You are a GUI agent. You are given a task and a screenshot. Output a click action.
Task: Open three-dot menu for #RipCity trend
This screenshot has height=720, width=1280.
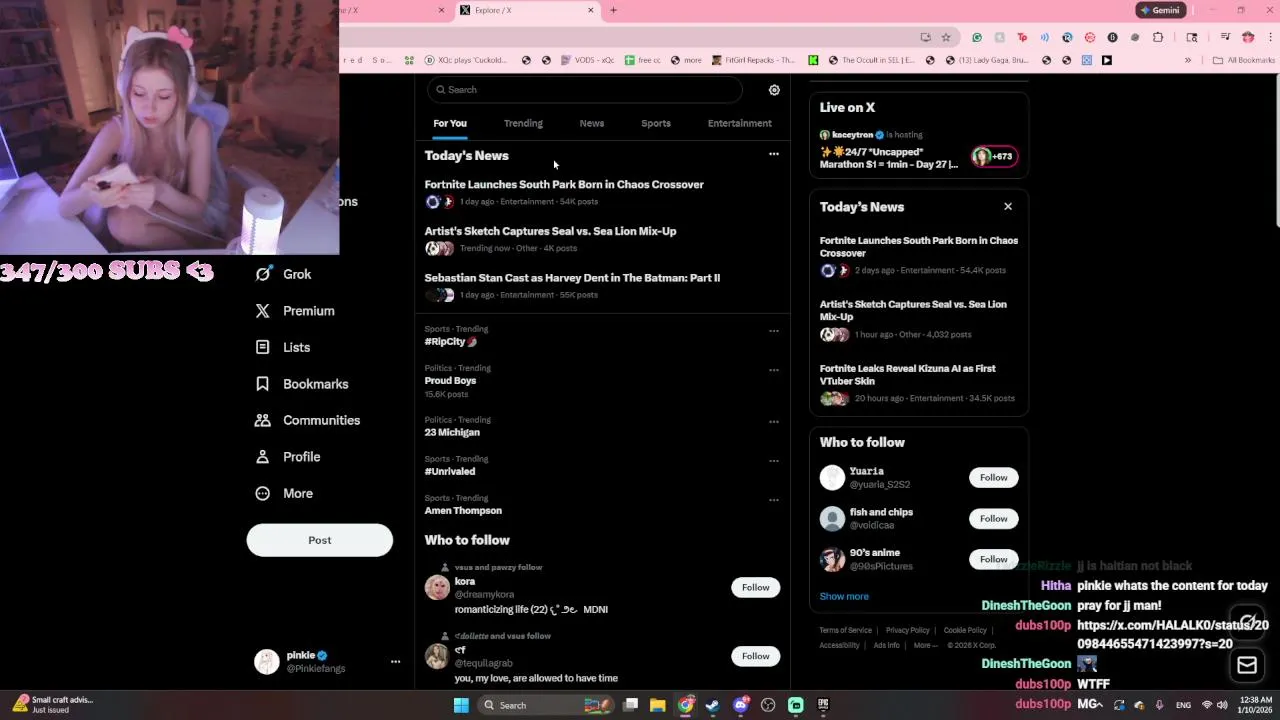click(x=774, y=331)
